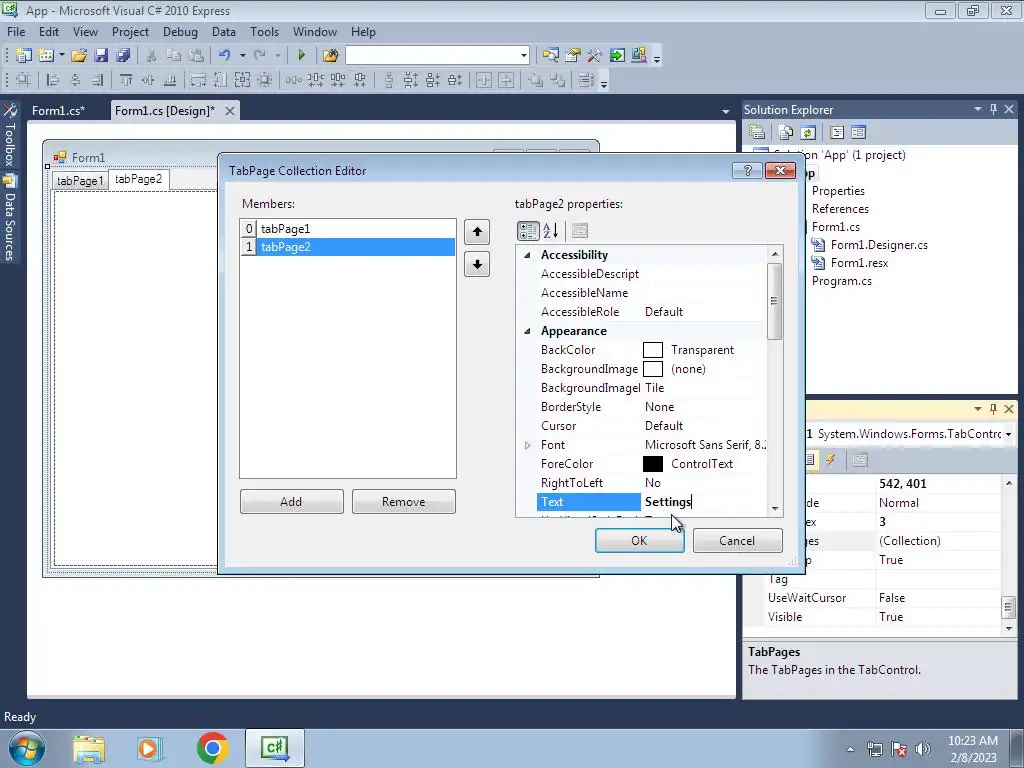Click the Make Same Size layout icon

[x=242, y=80]
